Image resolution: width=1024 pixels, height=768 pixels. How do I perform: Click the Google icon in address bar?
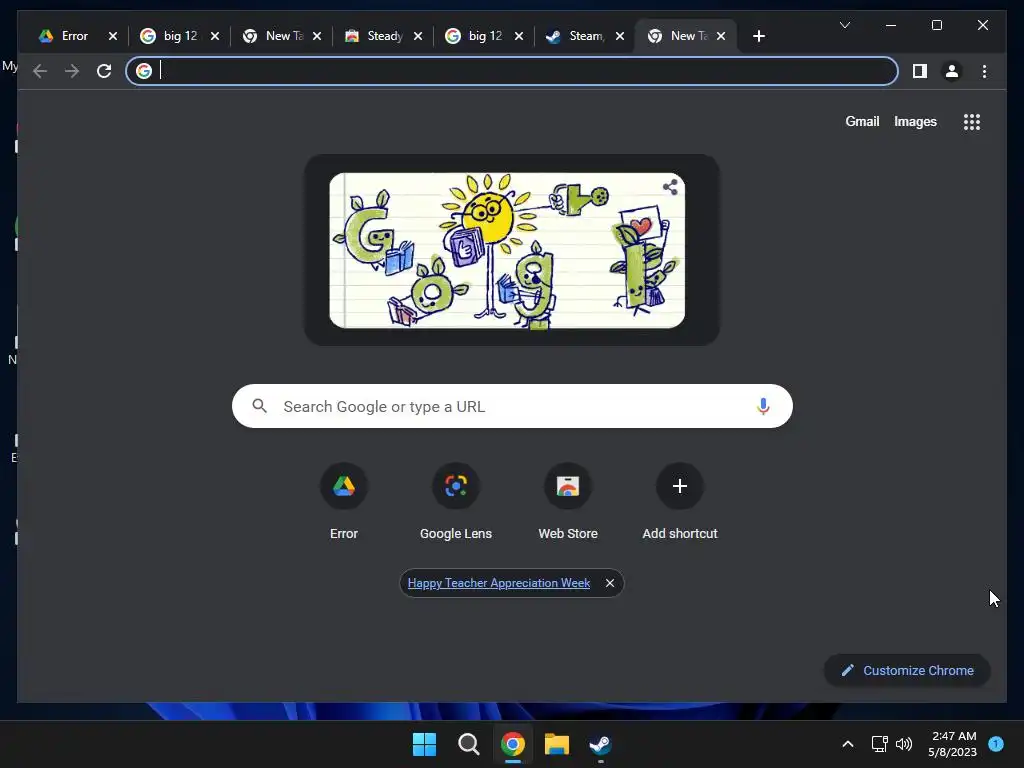(144, 71)
